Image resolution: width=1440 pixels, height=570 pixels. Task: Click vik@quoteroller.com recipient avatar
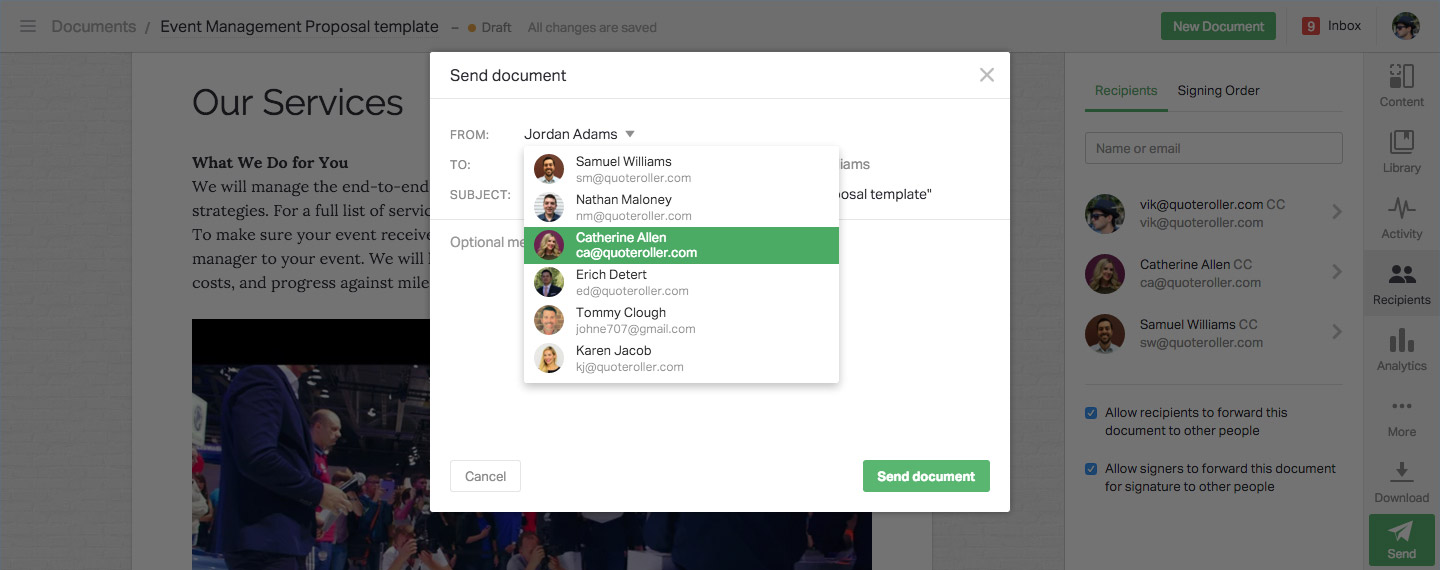1105,214
